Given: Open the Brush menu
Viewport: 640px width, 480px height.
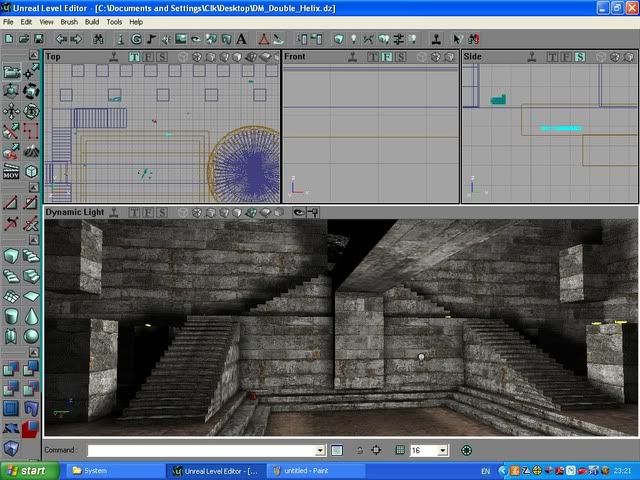Looking at the screenshot, I should [69, 21].
